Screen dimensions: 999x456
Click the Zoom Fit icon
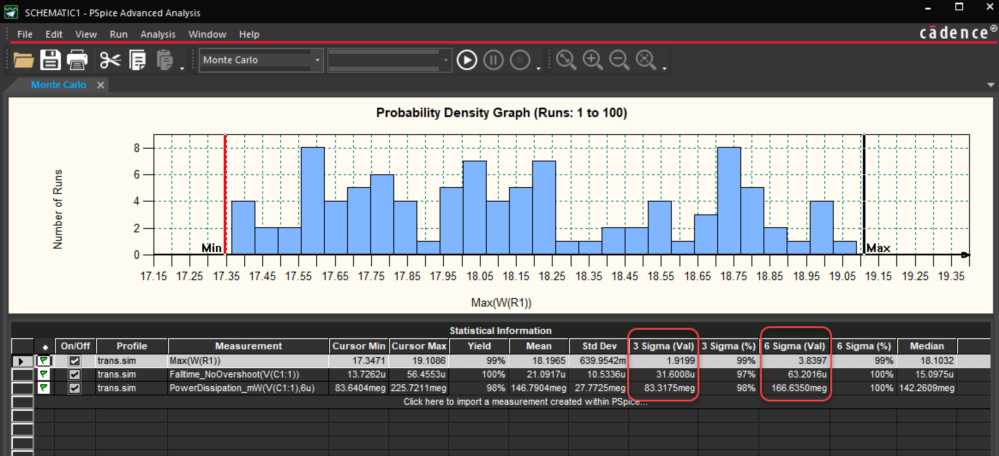645,59
